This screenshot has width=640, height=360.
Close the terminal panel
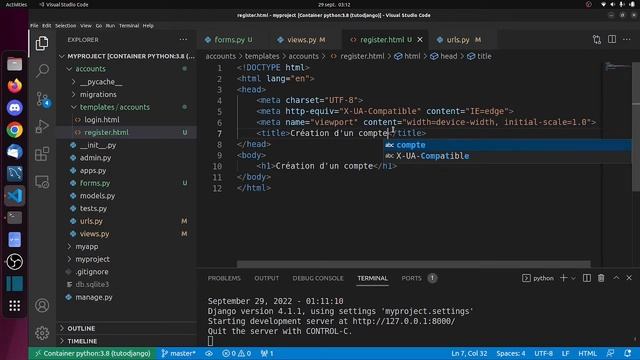[x=629, y=278]
